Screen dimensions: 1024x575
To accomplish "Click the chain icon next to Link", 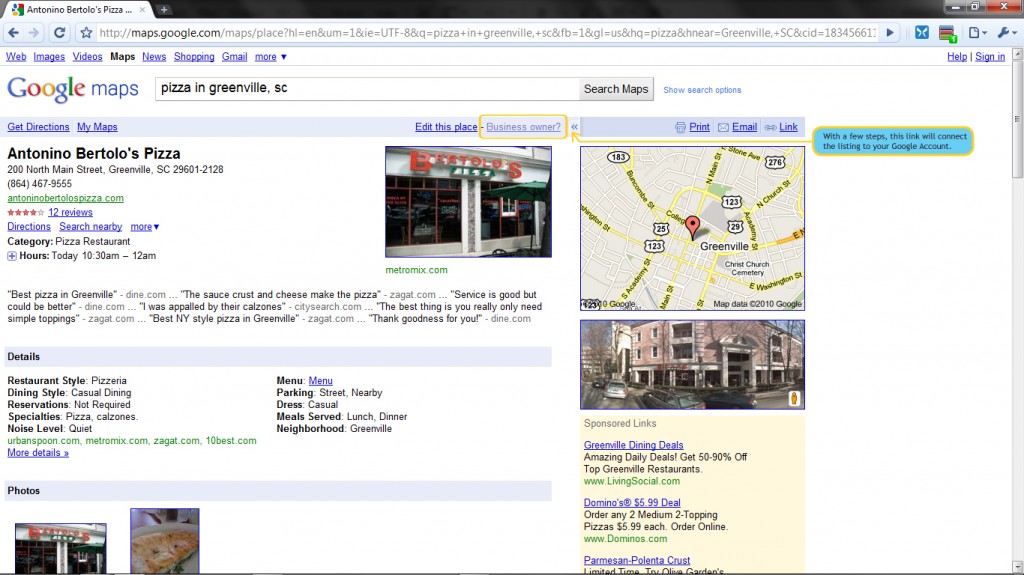I will (771, 127).
